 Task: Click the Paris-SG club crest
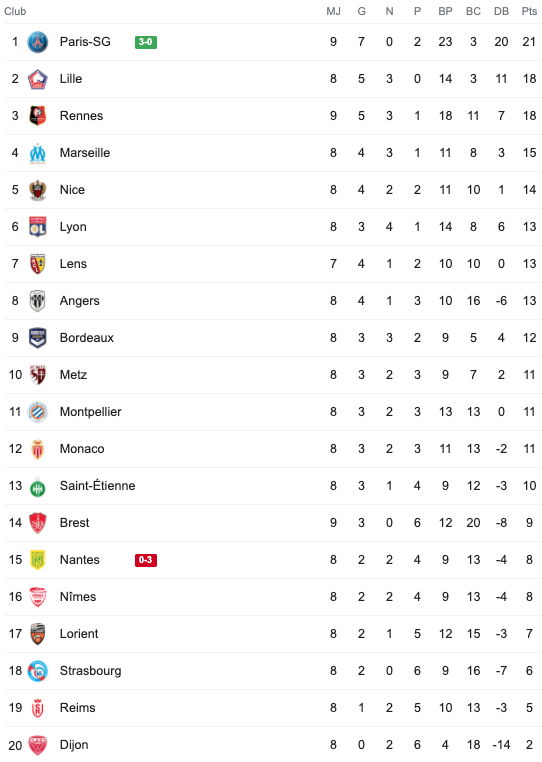37,42
